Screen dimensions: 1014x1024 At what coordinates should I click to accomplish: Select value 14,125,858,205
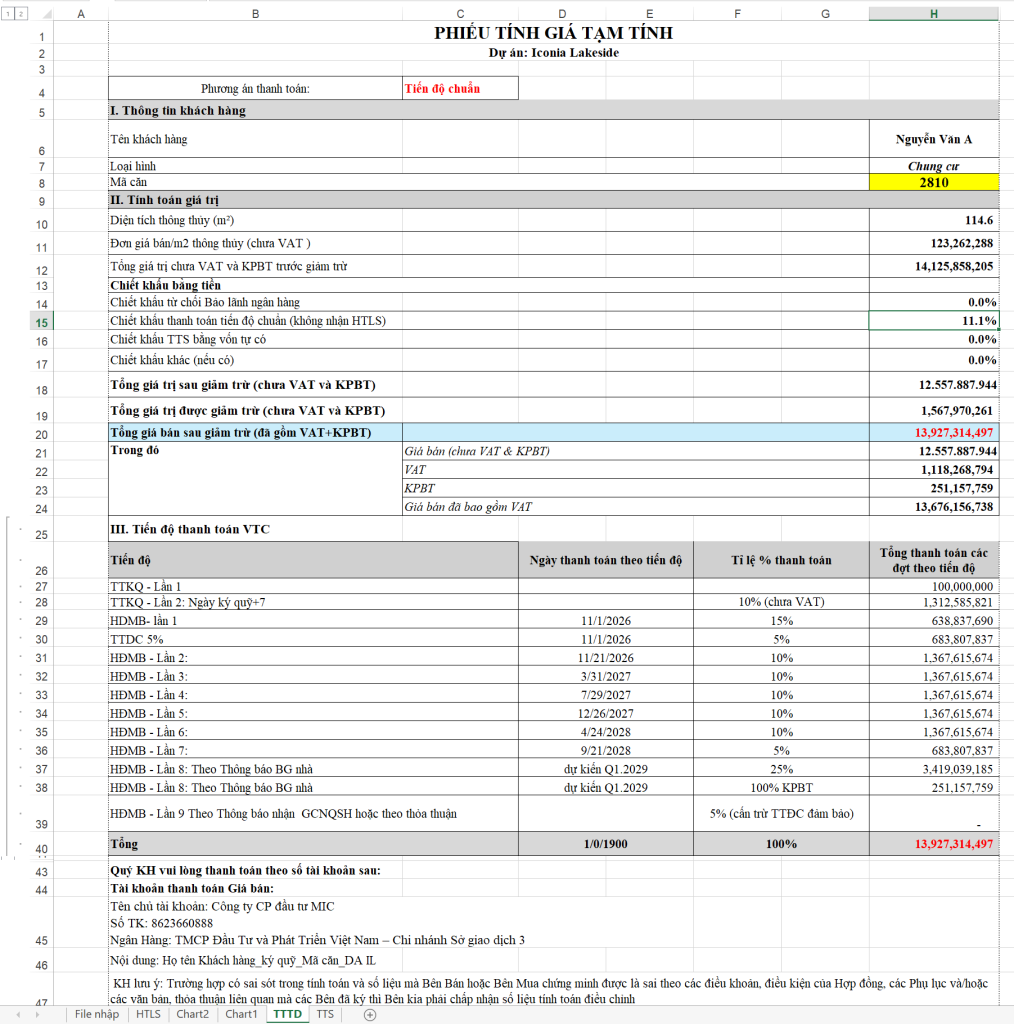coord(934,266)
